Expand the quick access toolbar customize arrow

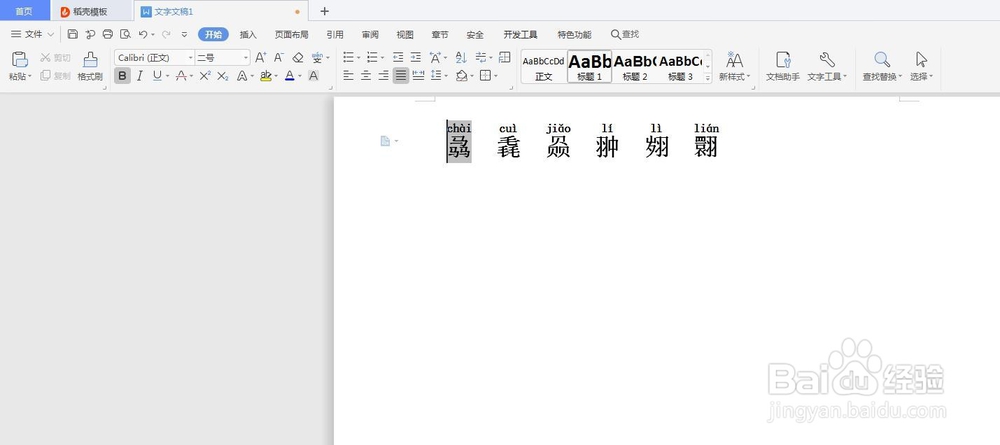pyautogui.click(x=184, y=34)
